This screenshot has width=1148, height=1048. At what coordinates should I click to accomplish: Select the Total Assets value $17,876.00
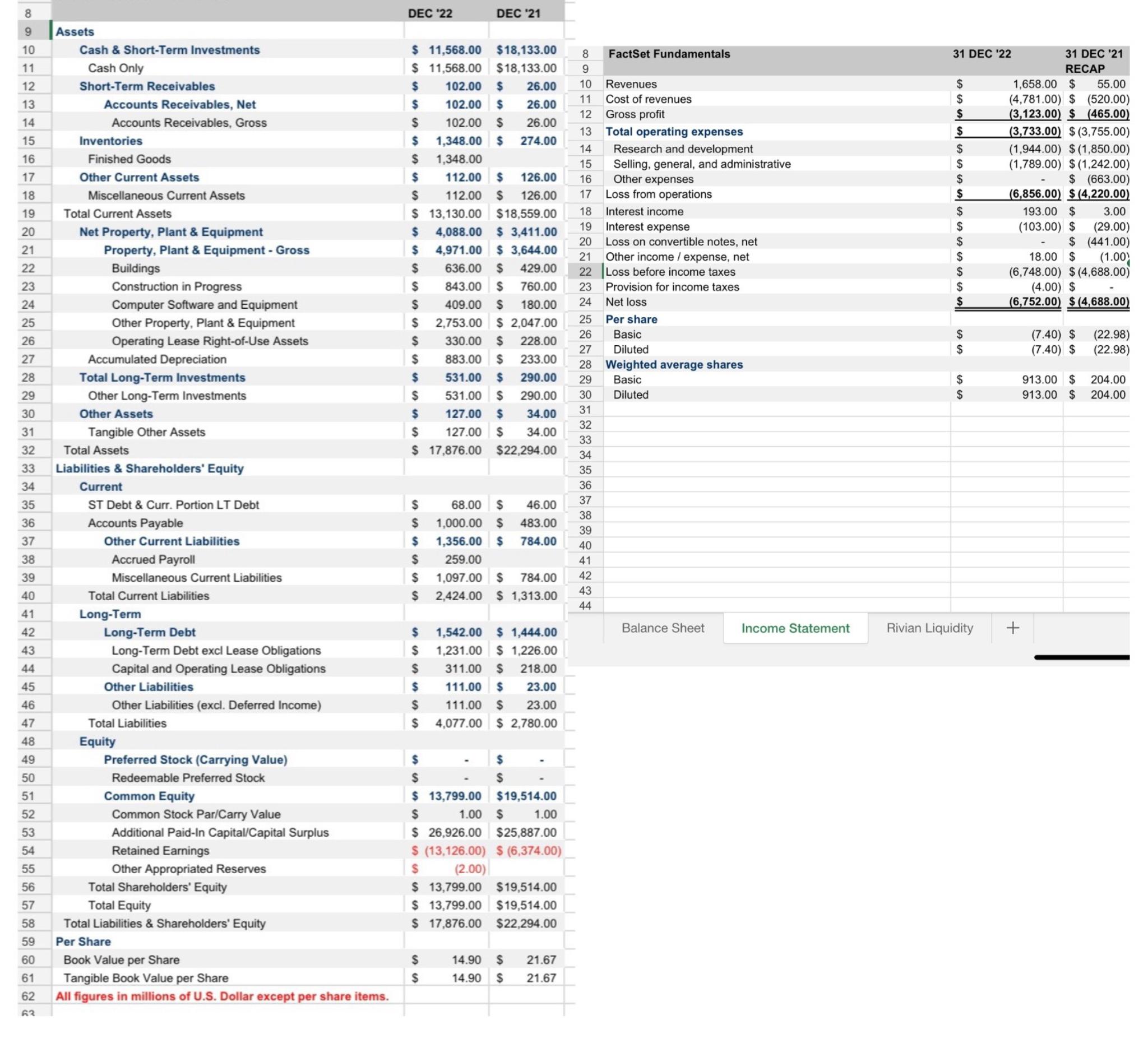click(x=446, y=450)
